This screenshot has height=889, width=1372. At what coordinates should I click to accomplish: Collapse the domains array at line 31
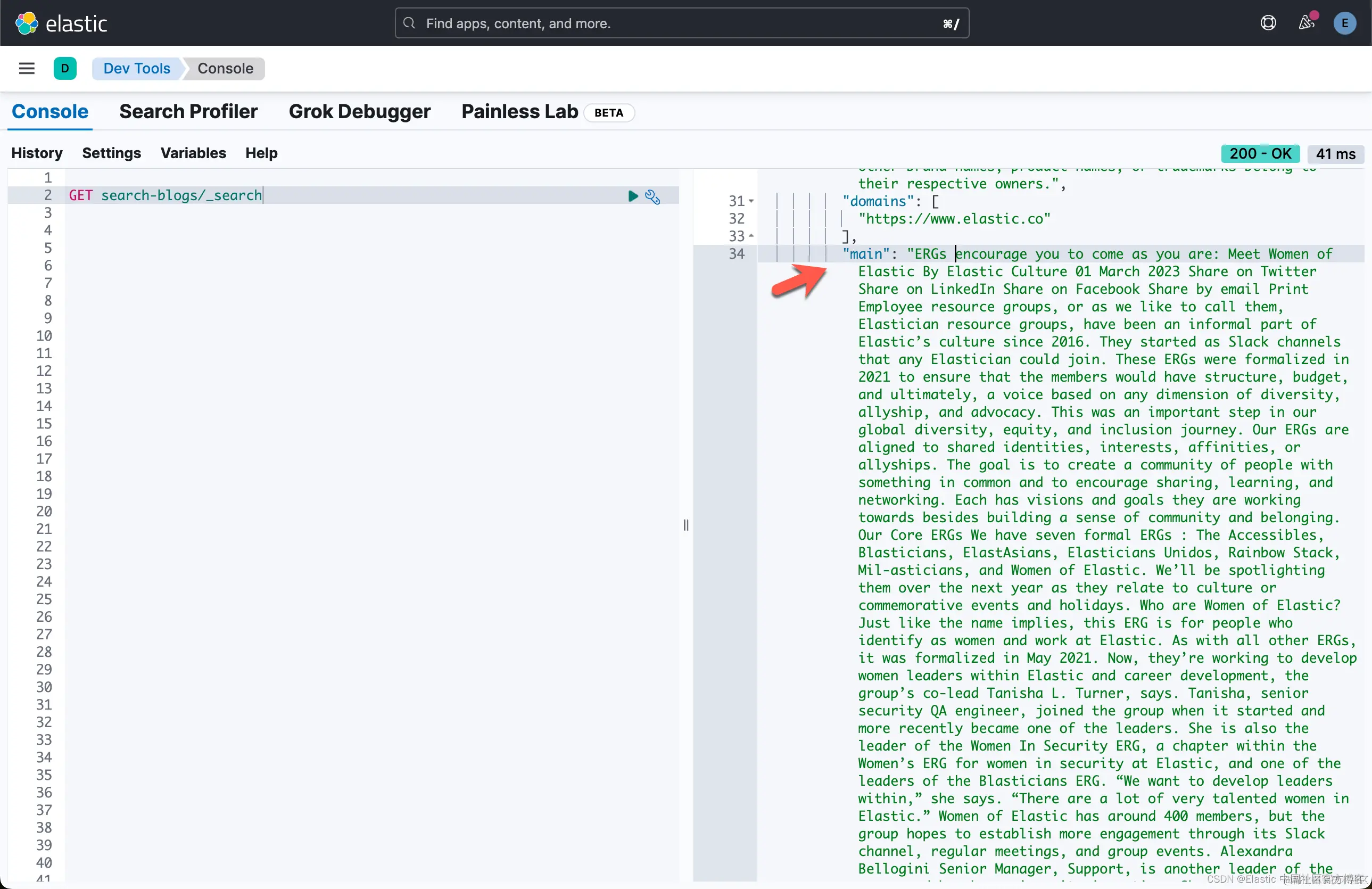point(751,201)
